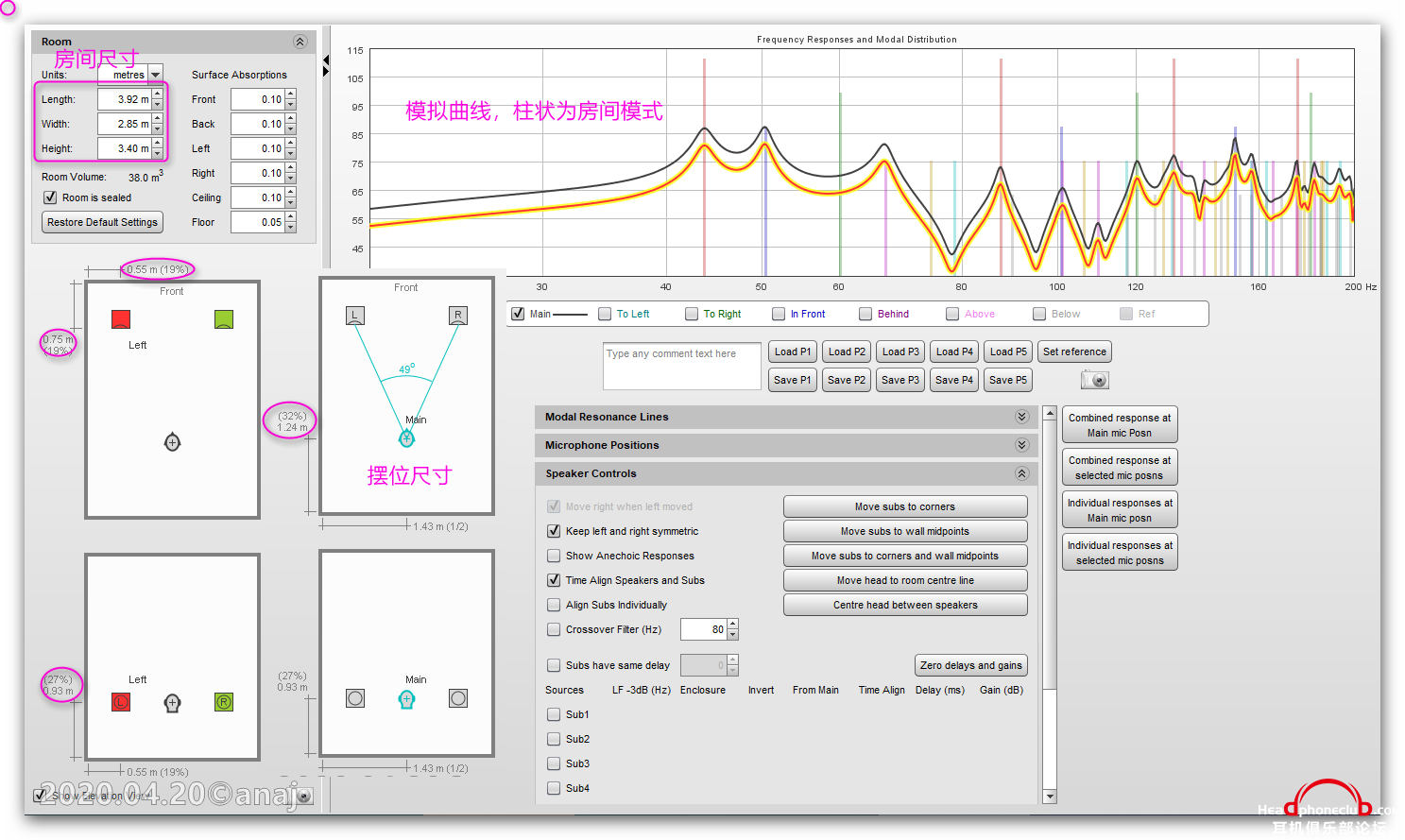Toggle Keep left and right symmetric
Screen dimensions: 1405x840
pyautogui.click(x=554, y=531)
